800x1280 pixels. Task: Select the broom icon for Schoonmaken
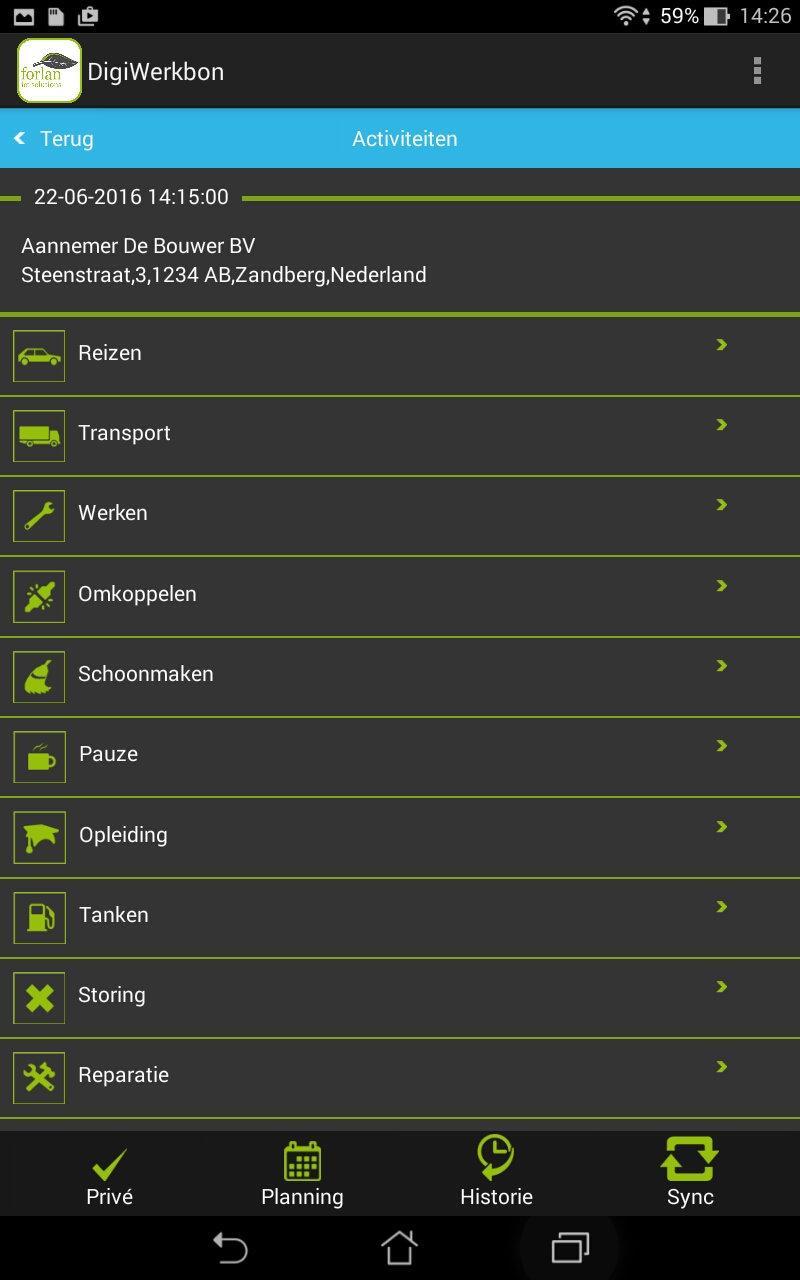point(39,677)
